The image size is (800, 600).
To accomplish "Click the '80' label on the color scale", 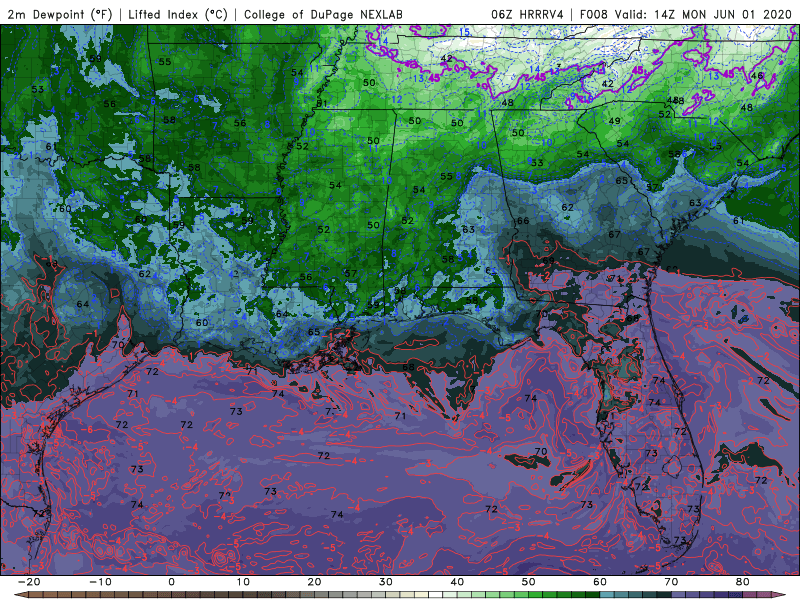I will click(x=743, y=582).
